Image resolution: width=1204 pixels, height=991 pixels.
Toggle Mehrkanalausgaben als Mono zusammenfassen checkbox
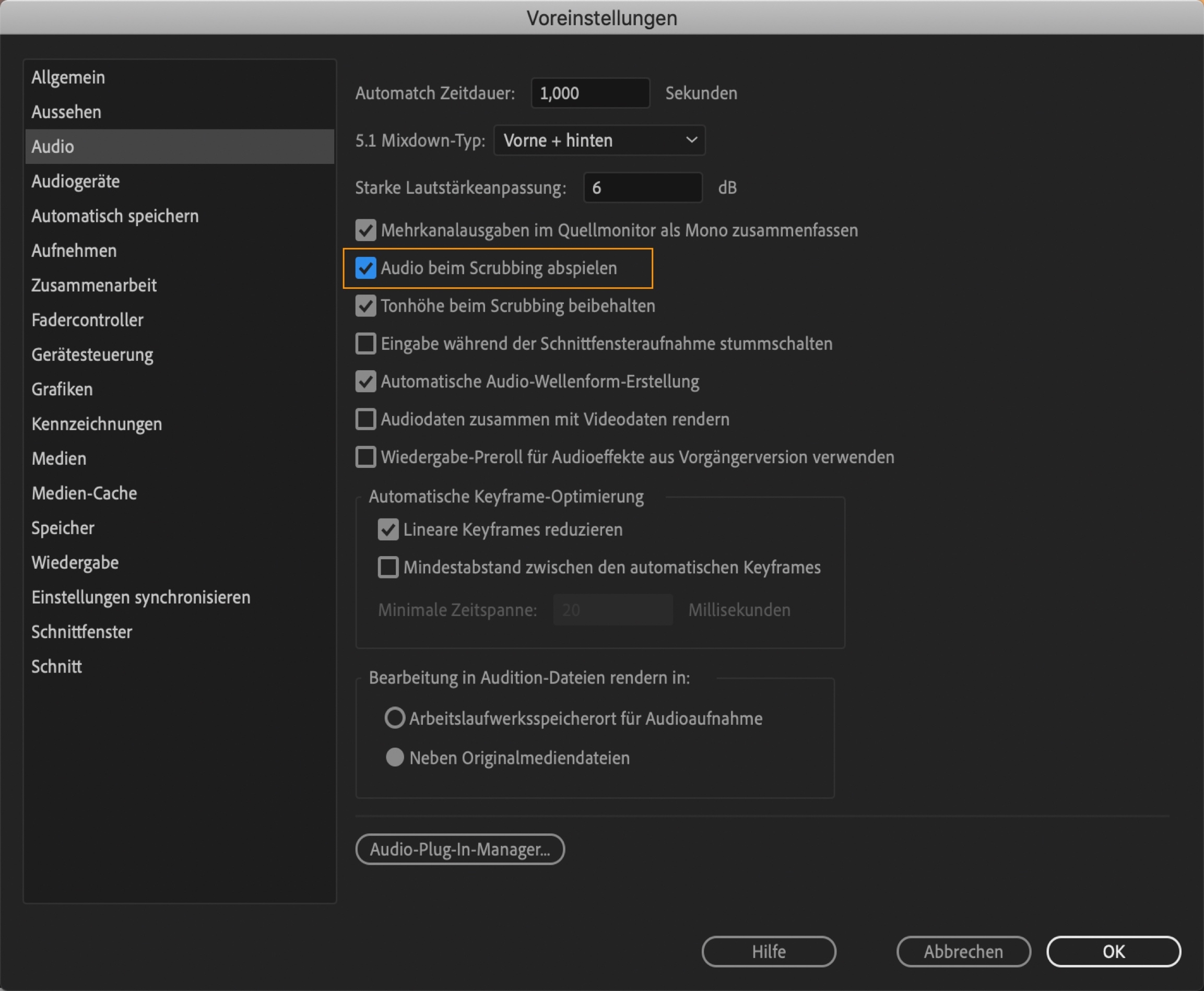(x=365, y=230)
